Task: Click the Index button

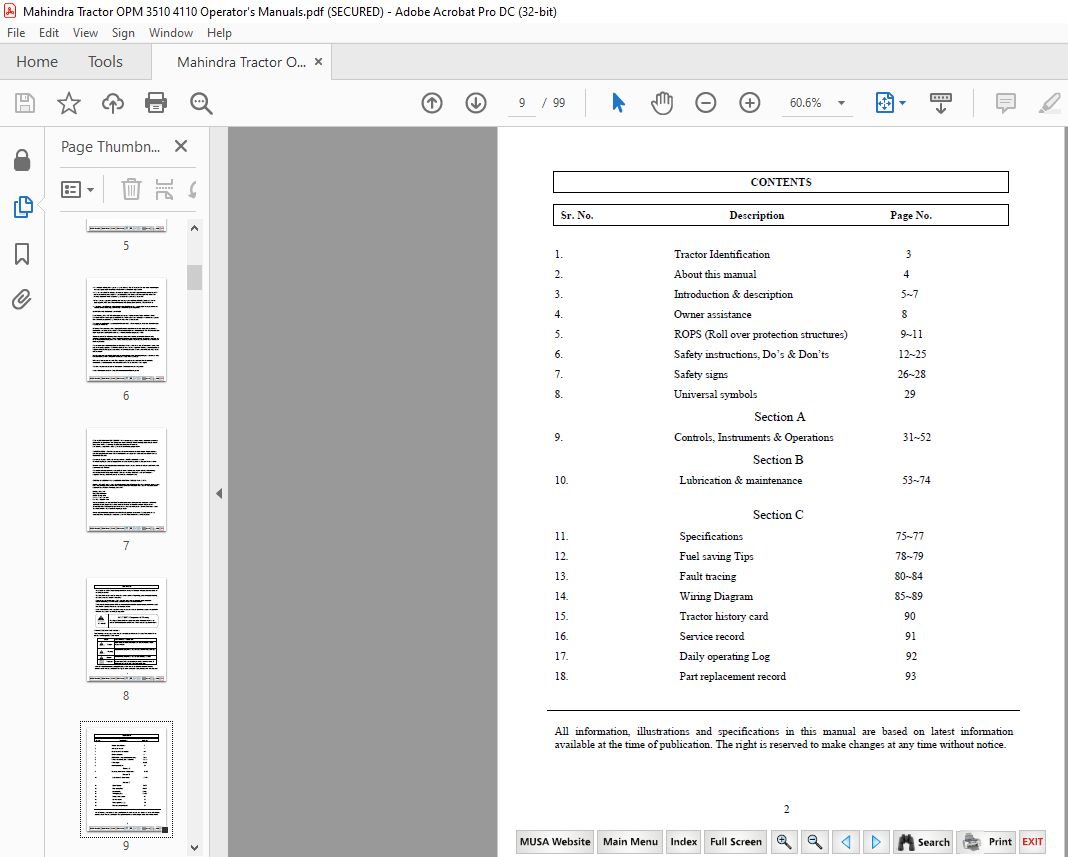Action: pos(683,841)
